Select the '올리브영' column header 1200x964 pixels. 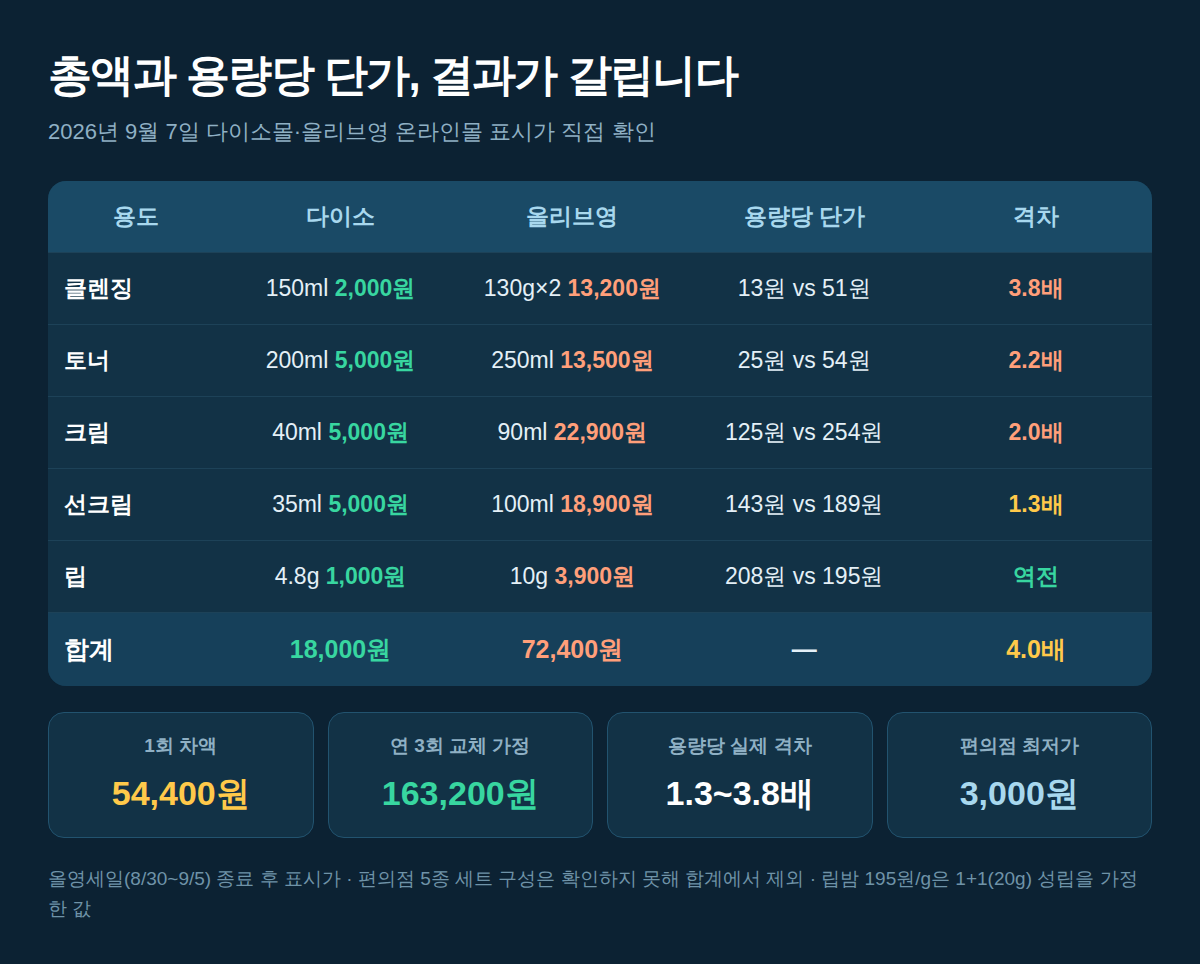click(x=572, y=217)
